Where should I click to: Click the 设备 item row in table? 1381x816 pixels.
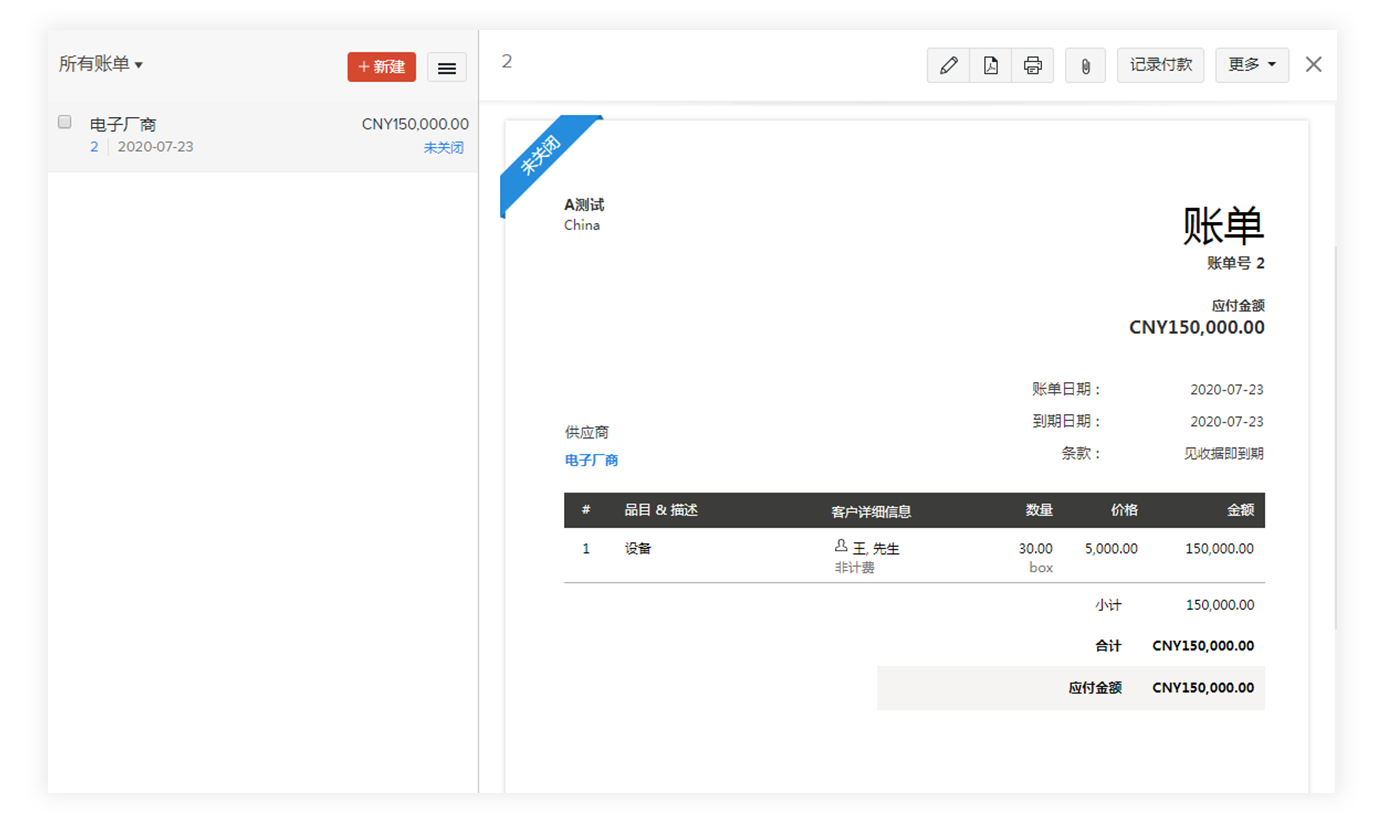[x=638, y=548]
